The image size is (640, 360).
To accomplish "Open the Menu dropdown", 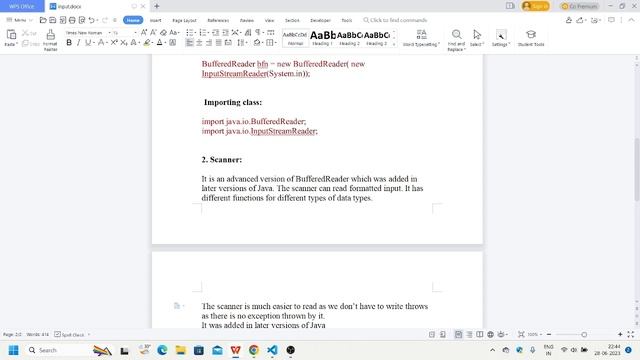I will point(19,20).
